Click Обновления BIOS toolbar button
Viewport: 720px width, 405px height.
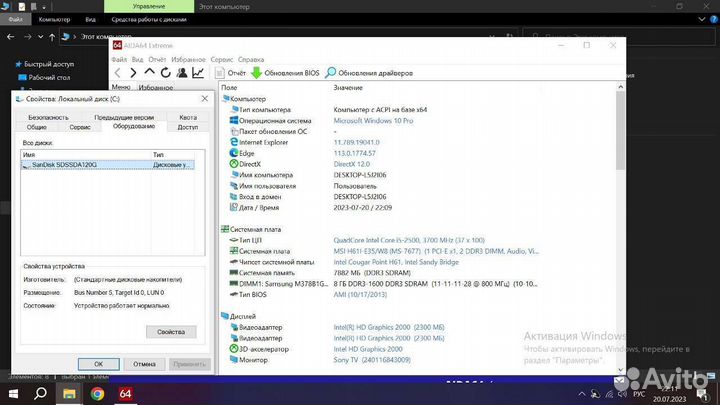pyautogui.click(x=285, y=73)
